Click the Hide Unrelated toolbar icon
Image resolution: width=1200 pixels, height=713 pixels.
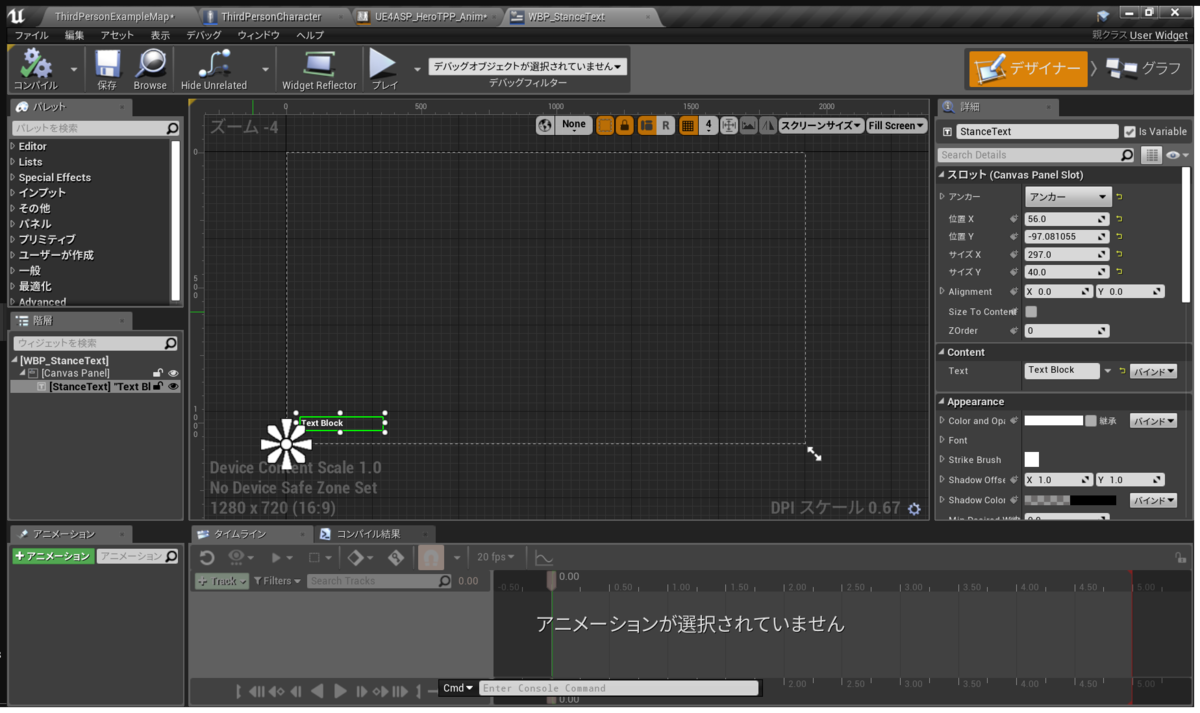coord(213,64)
